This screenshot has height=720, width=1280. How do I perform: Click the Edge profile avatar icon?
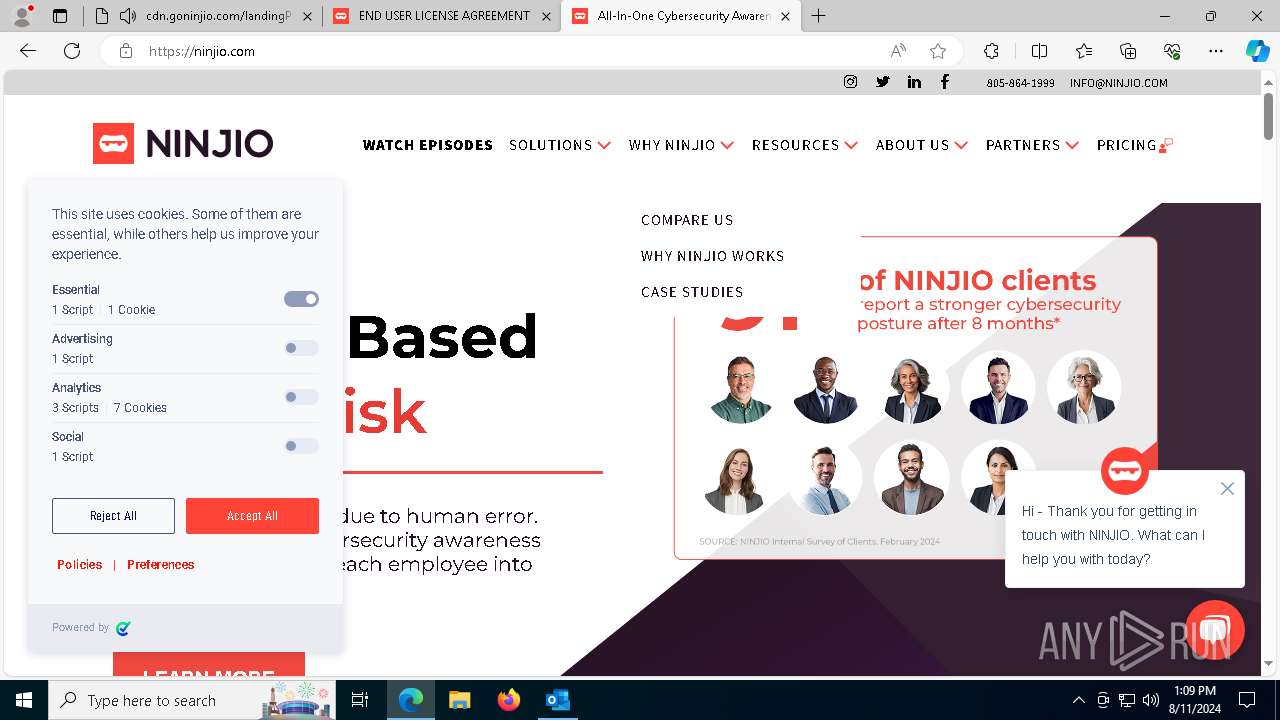[22, 16]
